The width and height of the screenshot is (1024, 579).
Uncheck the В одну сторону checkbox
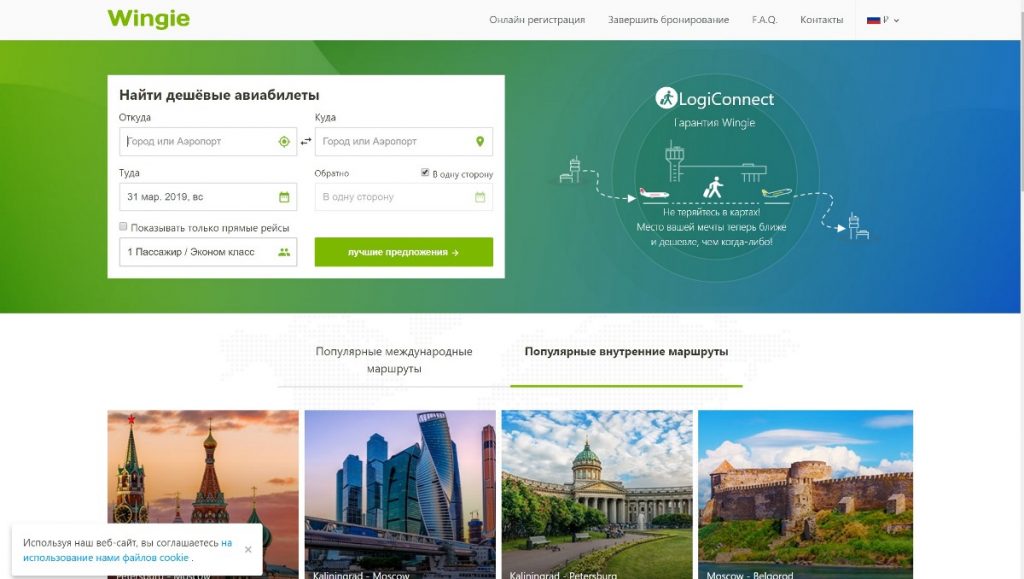pos(425,172)
